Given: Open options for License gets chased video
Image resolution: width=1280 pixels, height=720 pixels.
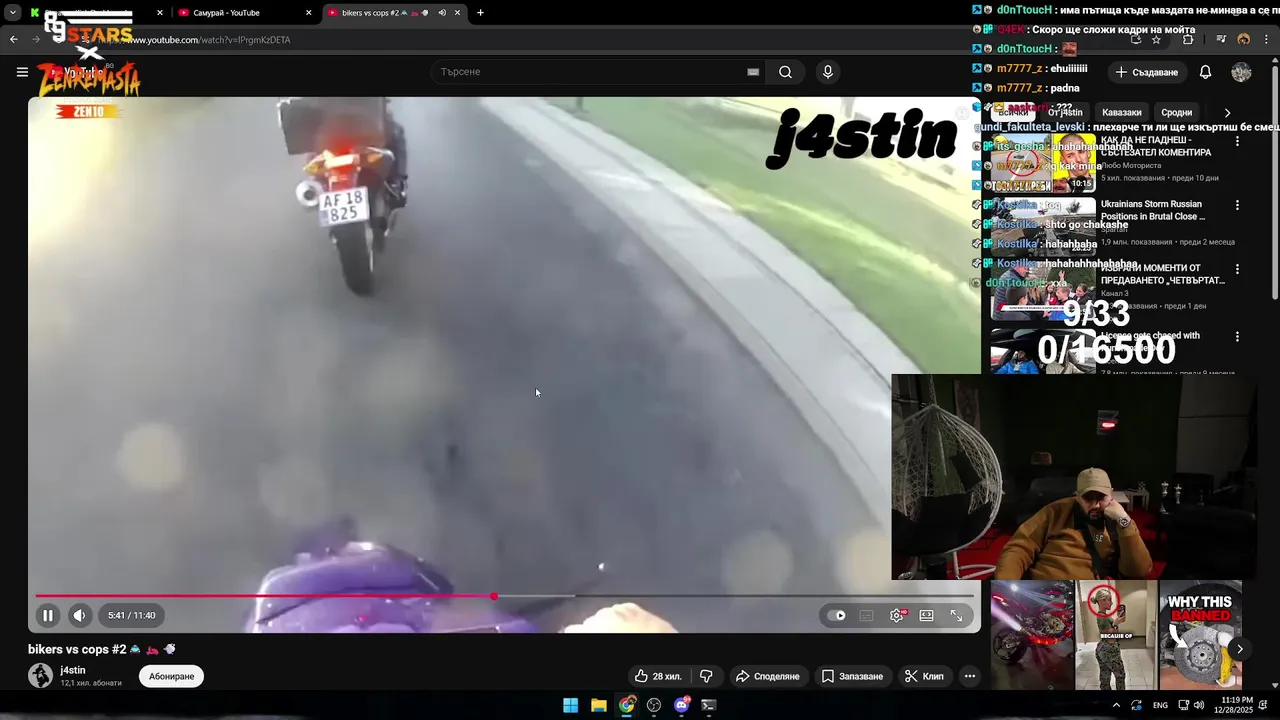Looking at the screenshot, I should click(1237, 337).
